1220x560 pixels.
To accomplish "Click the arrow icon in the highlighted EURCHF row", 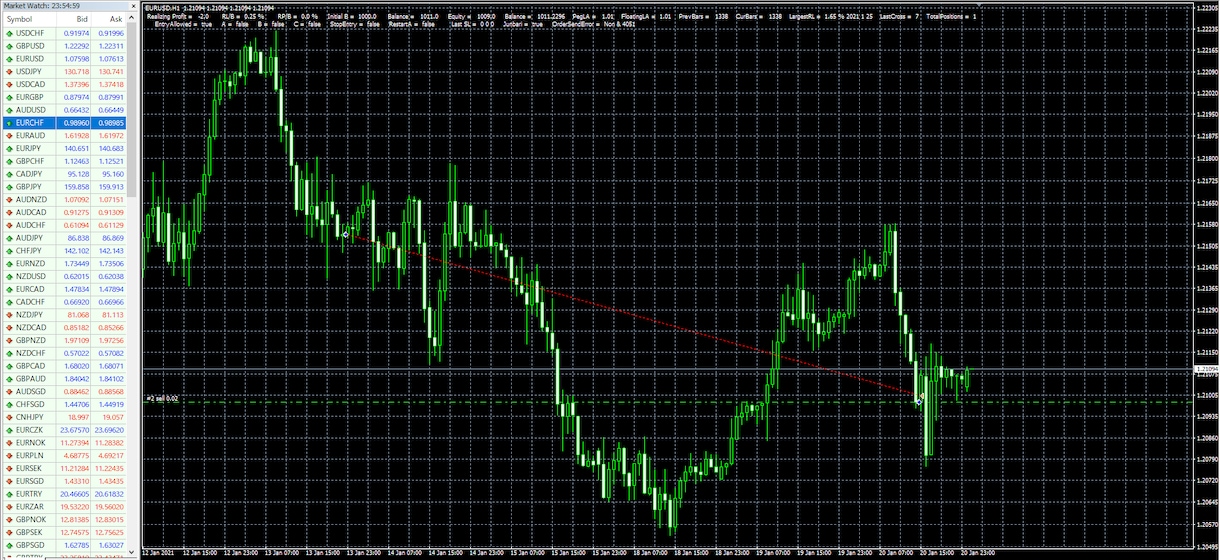I will point(9,123).
